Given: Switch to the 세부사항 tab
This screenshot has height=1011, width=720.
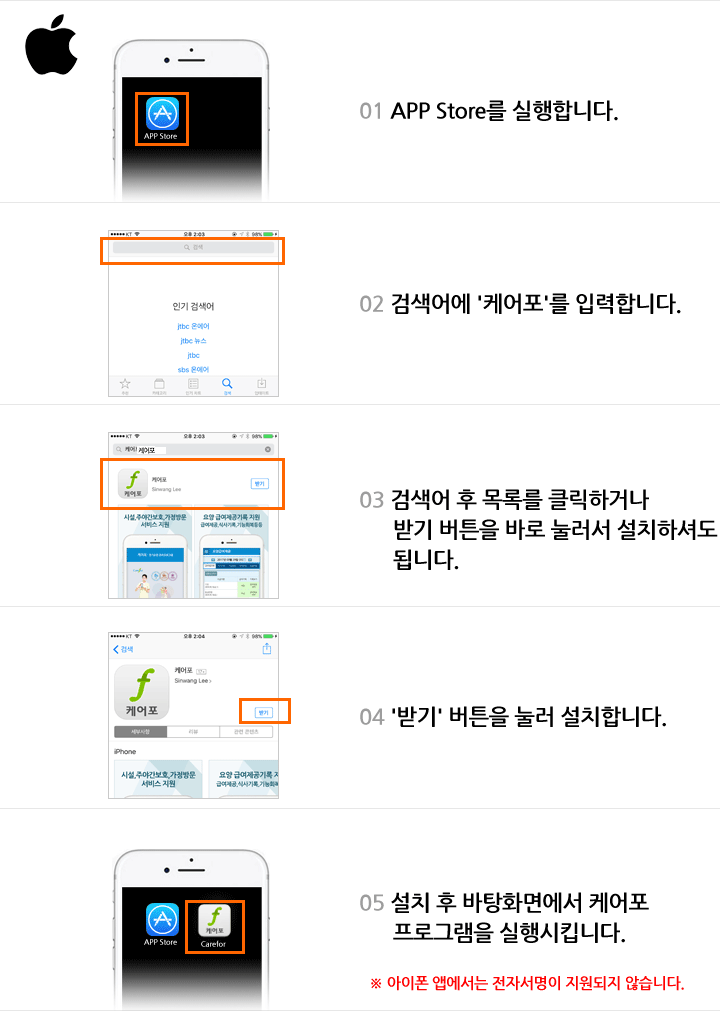Looking at the screenshot, I should (141, 732).
